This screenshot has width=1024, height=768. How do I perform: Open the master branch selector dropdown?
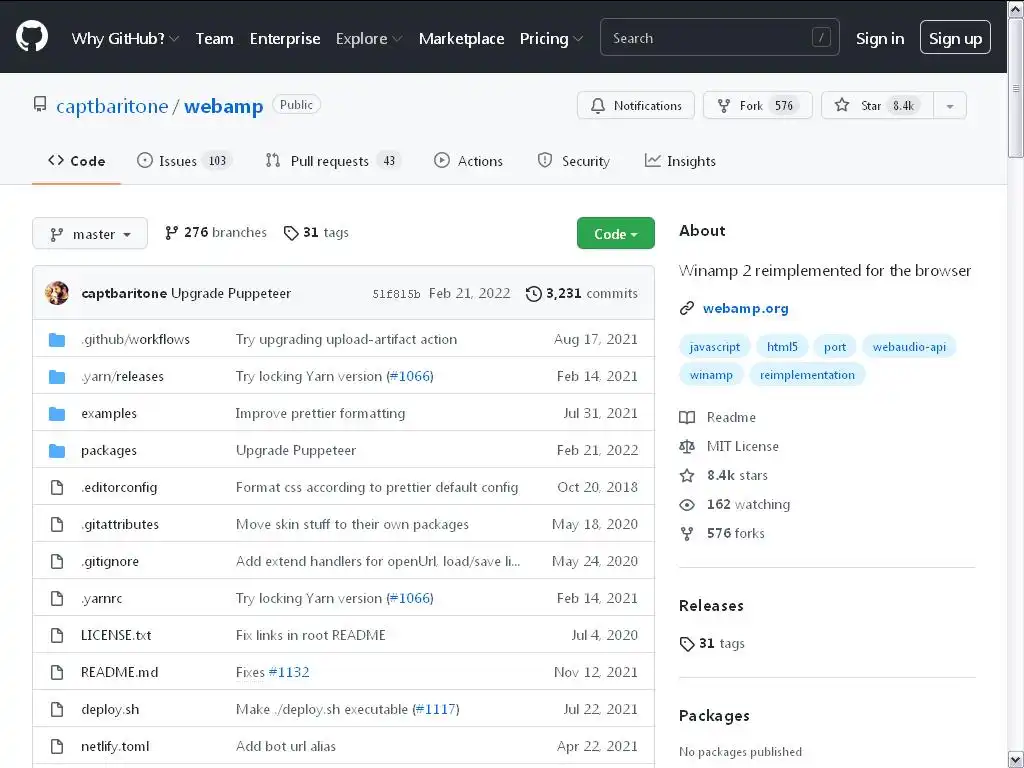pyautogui.click(x=90, y=234)
